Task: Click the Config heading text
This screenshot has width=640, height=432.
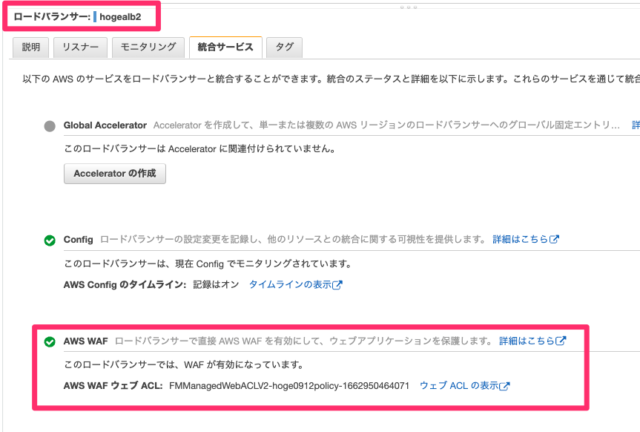Action: click(78, 240)
